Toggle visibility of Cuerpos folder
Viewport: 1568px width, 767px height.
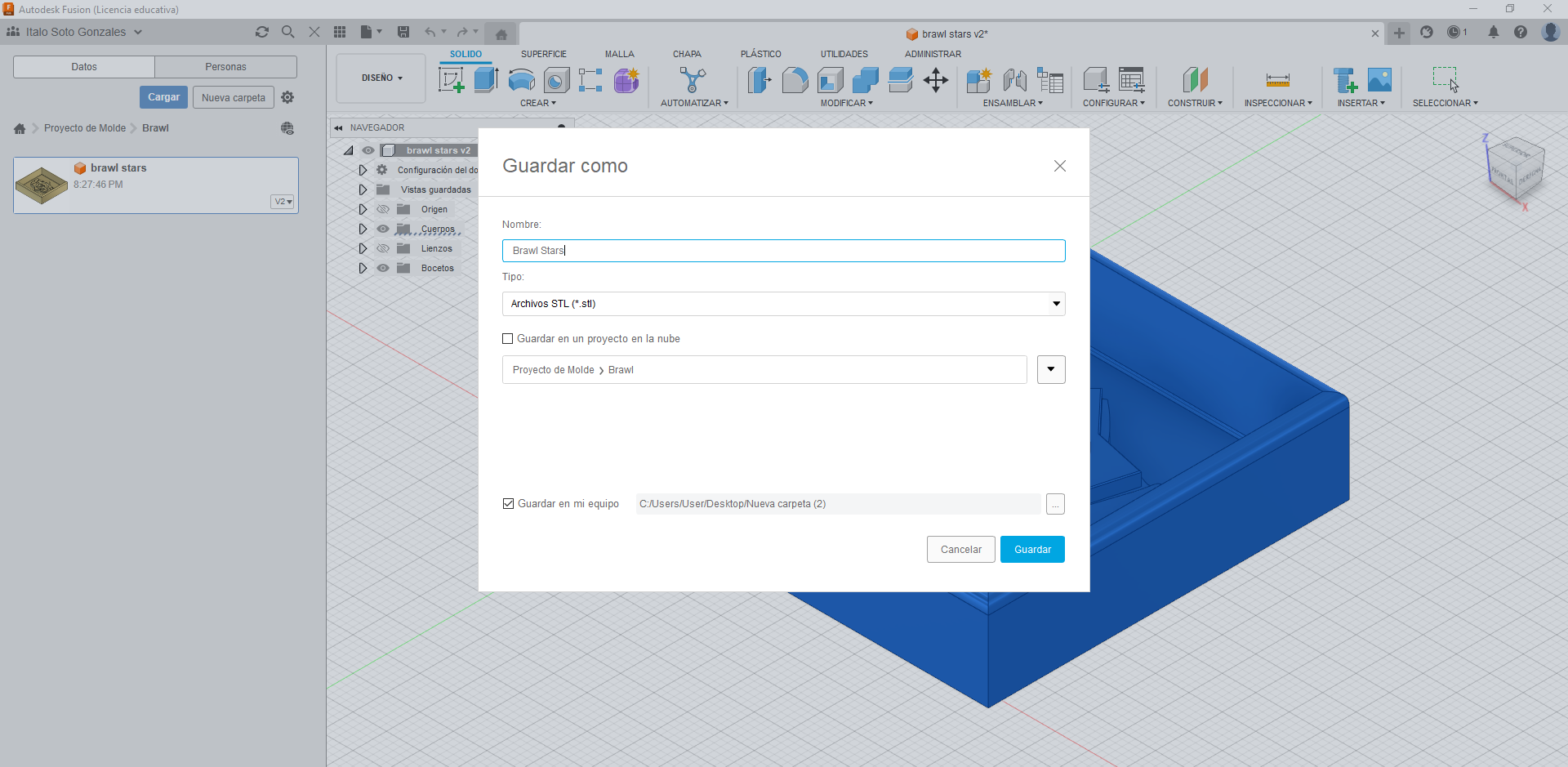tap(383, 229)
